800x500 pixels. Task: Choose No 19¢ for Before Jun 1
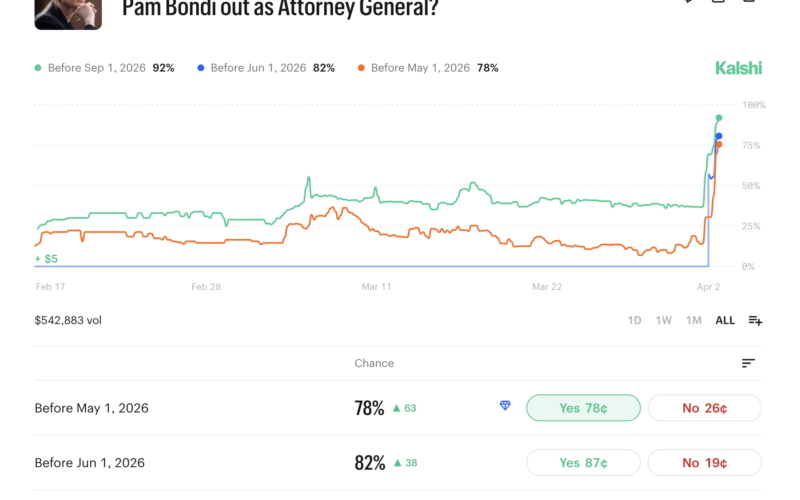click(x=704, y=463)
